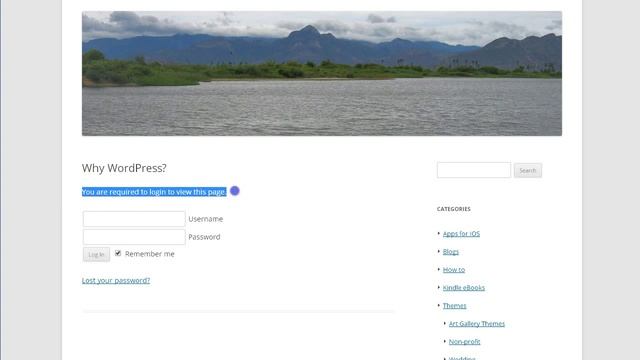The image size is (640, 360).
Task: Open the How to category link
Action: click(454, 269)
